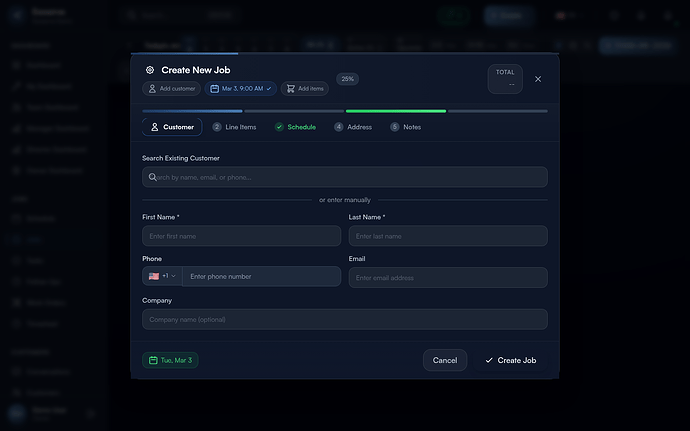Click the Email address field
Viewport: 690px width, 431px height.
(x=448, y=277)
